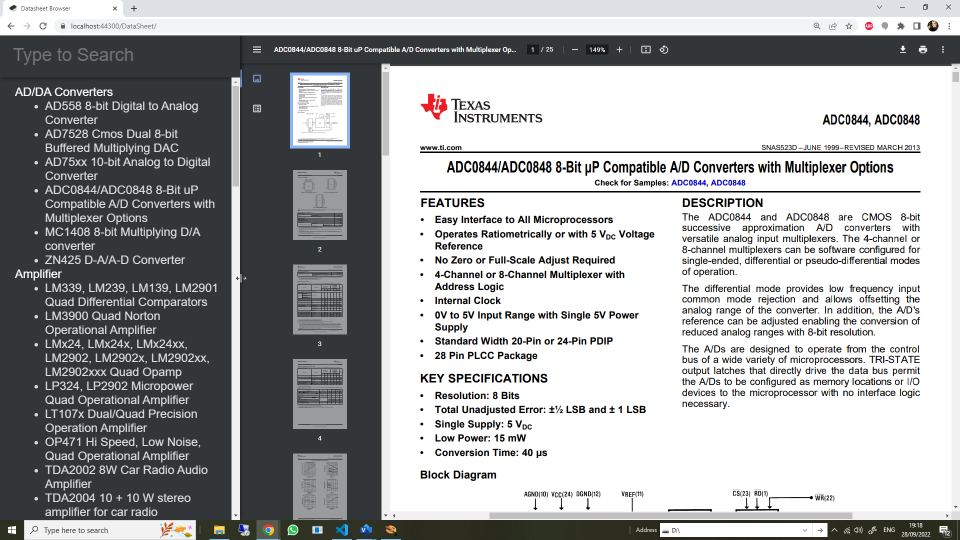
Task: Open the tab search dropdown arrow
Action: [879, 8]
